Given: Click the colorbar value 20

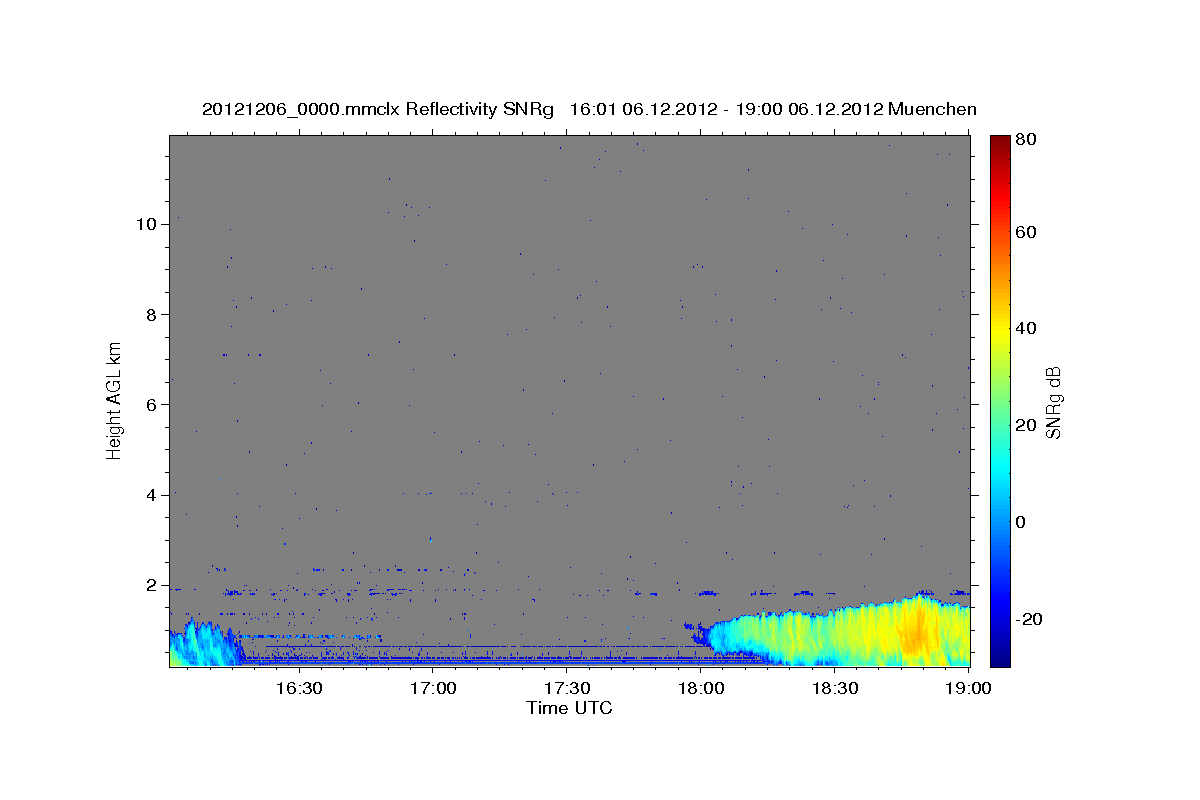Looking at the screenshot, I should (x=1026, y=425).
